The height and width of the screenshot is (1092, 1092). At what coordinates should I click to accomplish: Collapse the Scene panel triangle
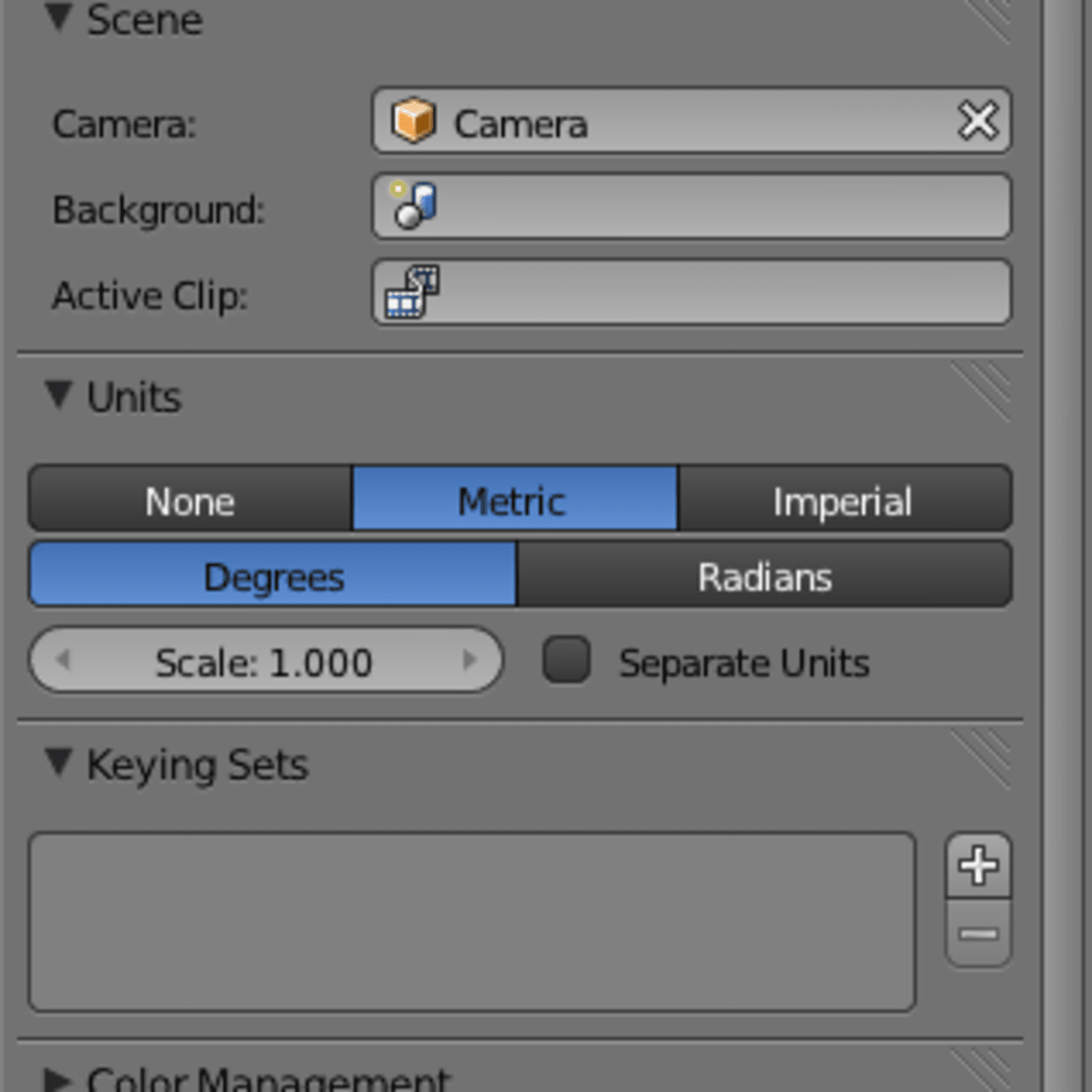point(59,16)
